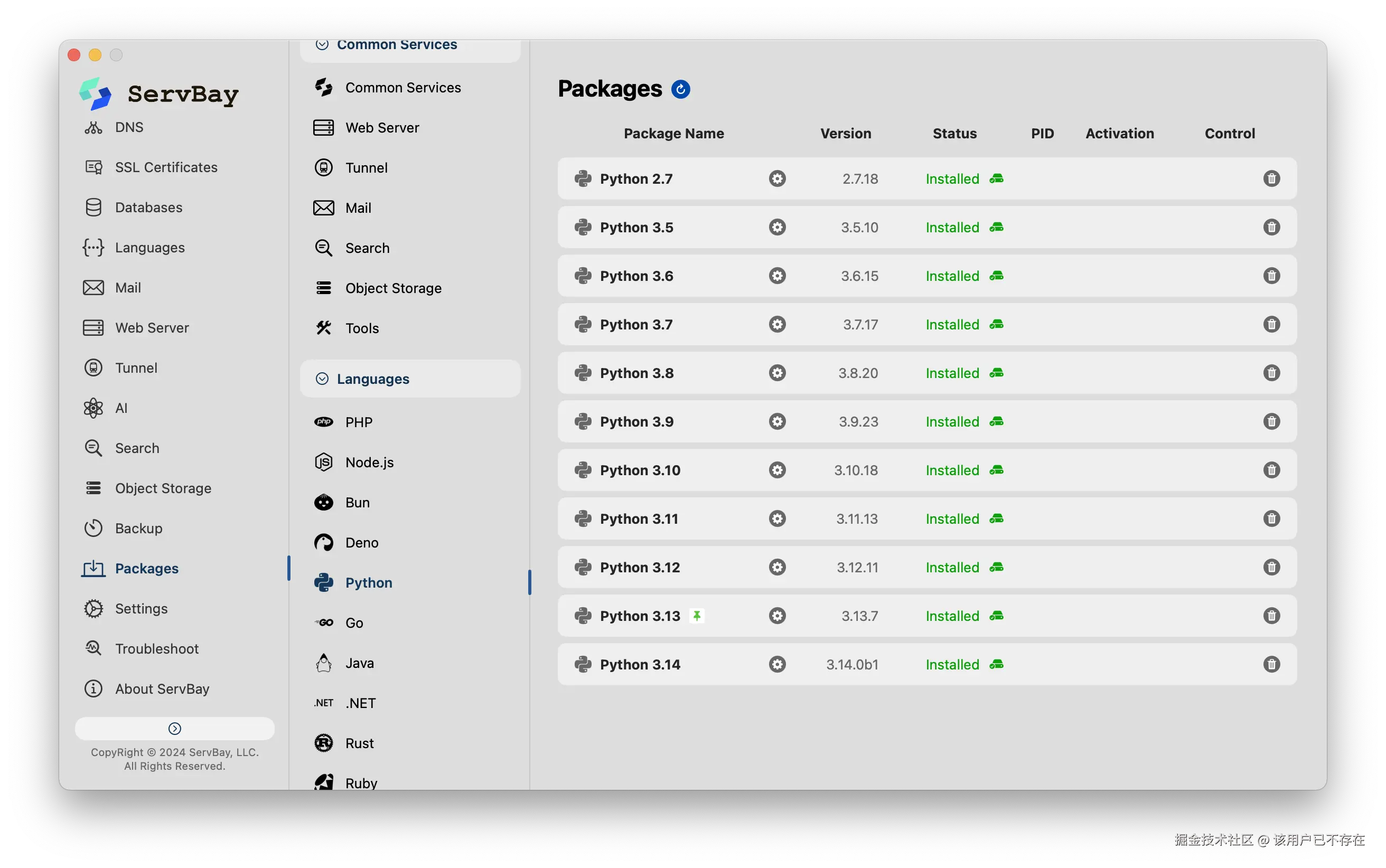Refresh the Packages list
This screenshot has height=868, width=1386.
680,89
